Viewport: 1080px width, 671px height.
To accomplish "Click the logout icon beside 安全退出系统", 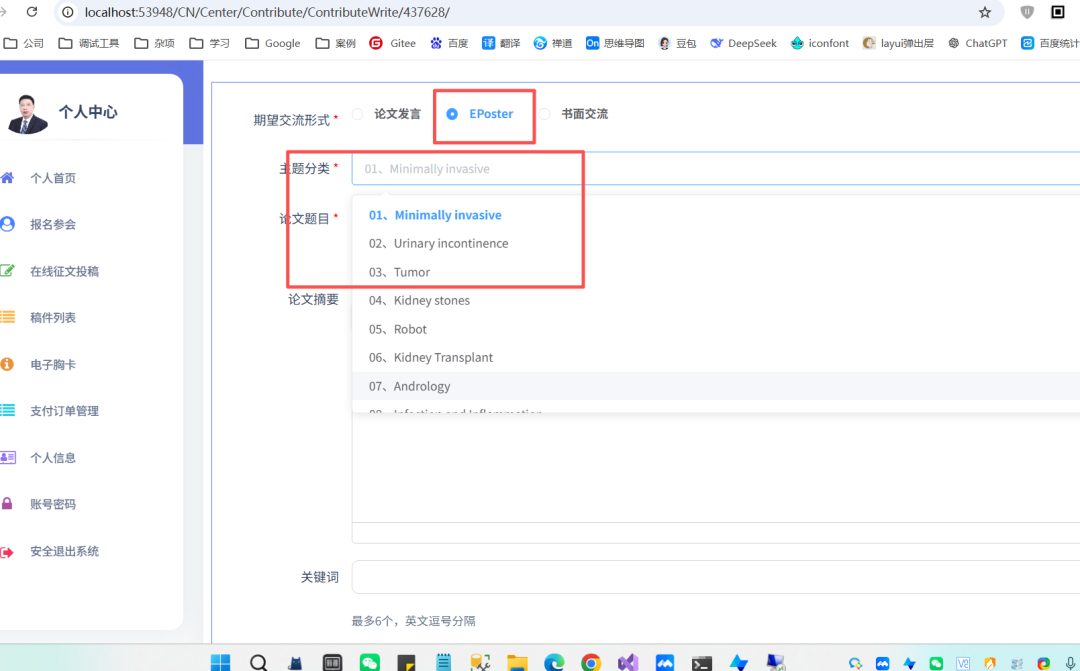I will click(x=7, y=551).
